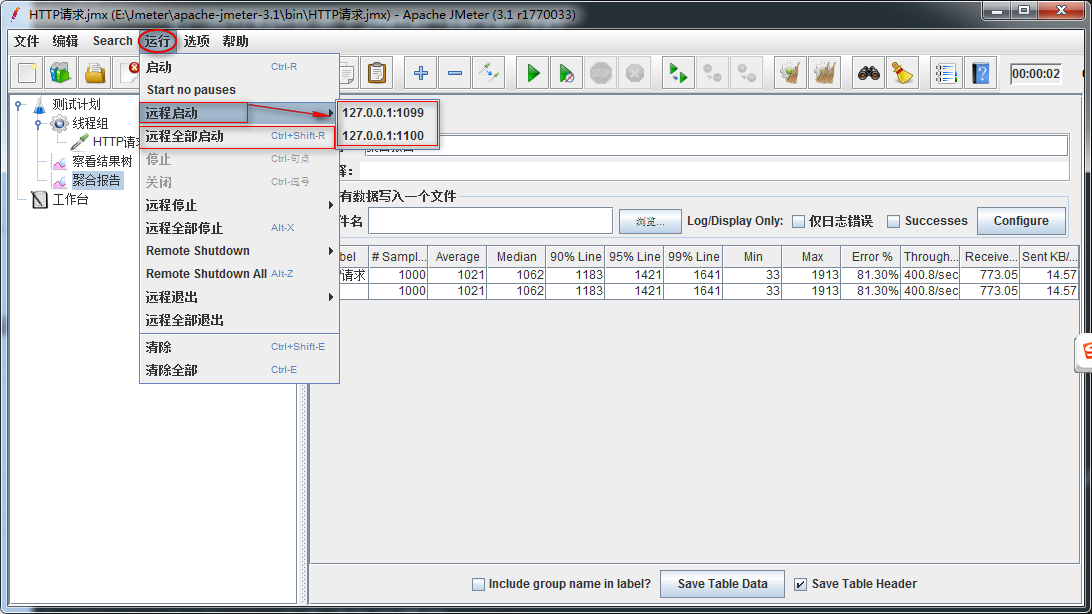Click the 运行 menu in menu bar

tap(157, 41)
